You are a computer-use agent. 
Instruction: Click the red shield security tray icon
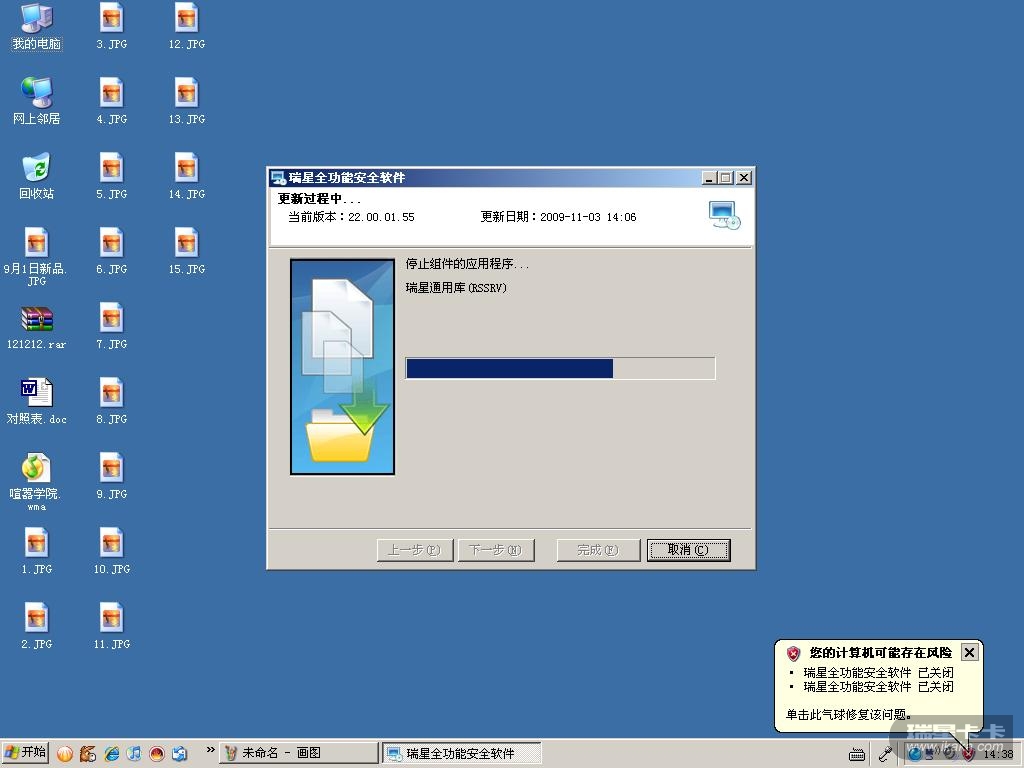click(968, 754)
